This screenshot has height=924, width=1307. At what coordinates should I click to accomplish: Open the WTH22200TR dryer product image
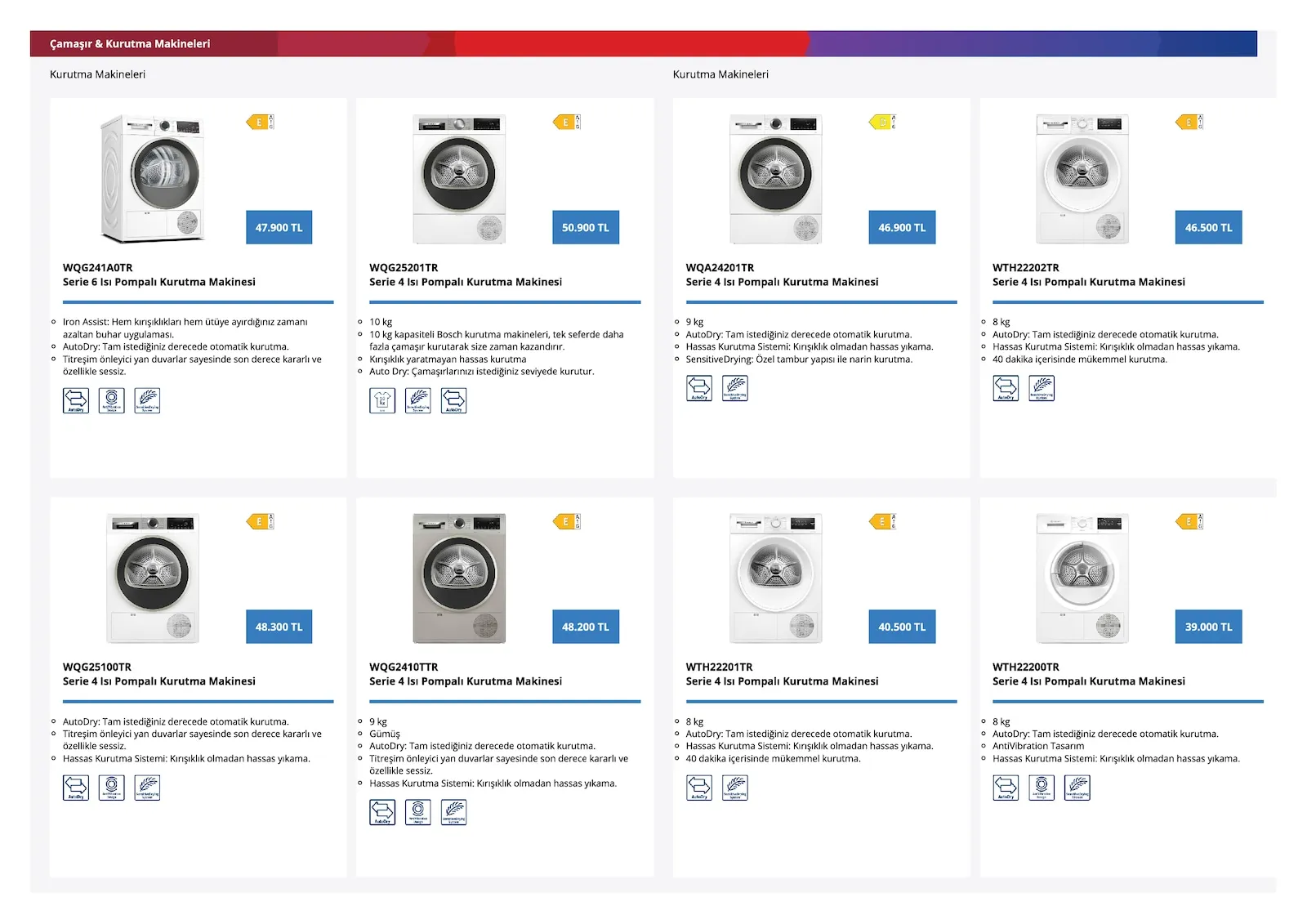tap(1082, 578)
